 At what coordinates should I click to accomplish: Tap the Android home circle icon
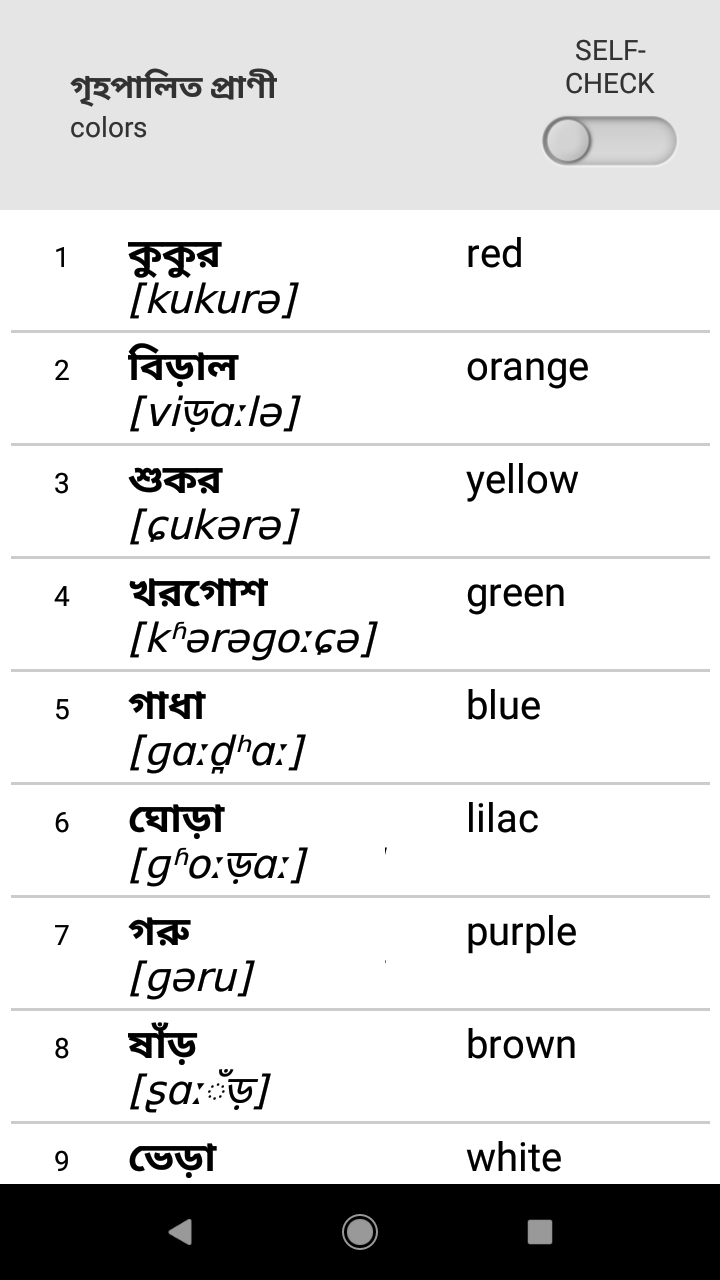click(360, 1234)
